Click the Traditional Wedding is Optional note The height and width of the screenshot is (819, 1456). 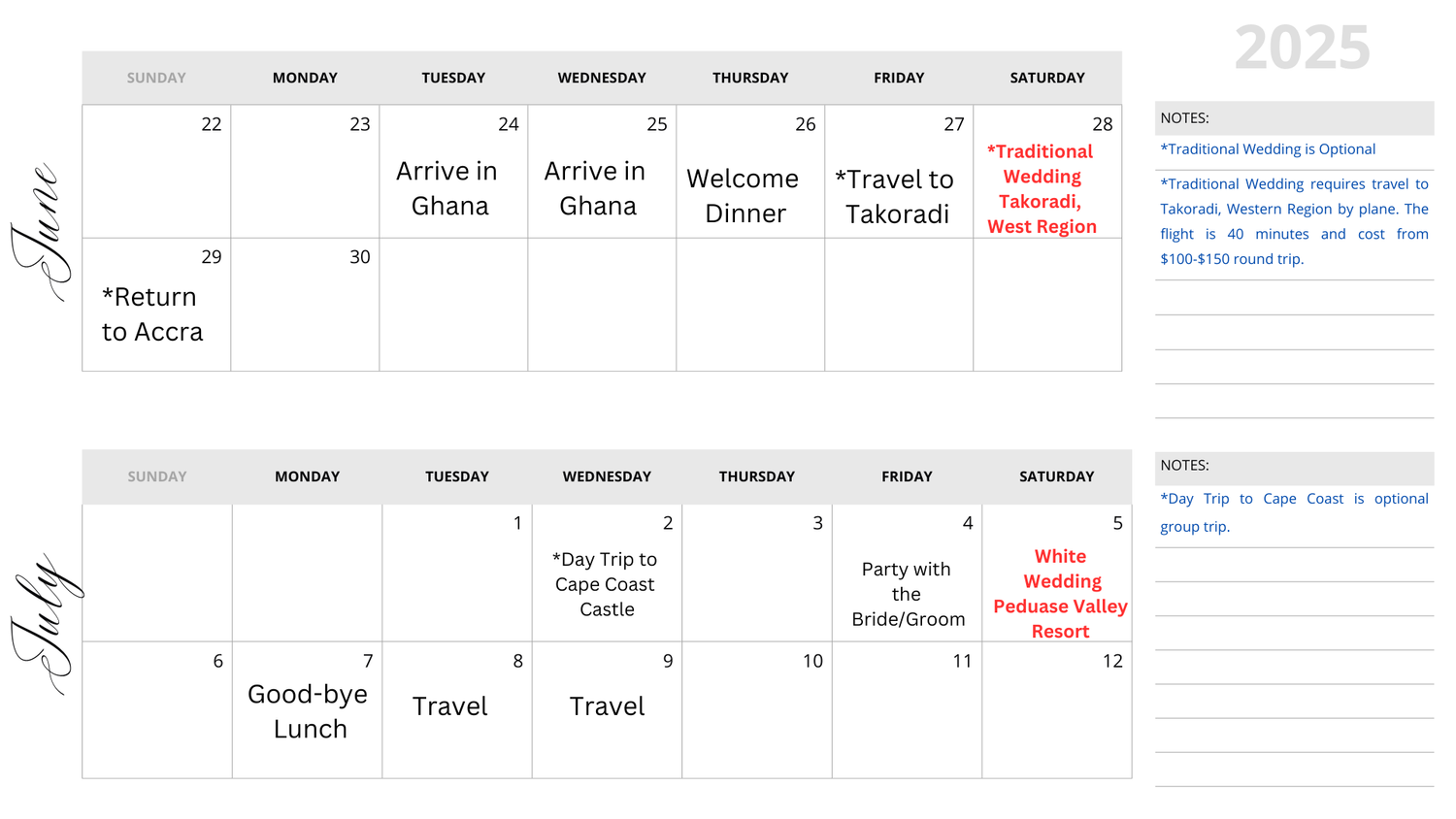1268,149
